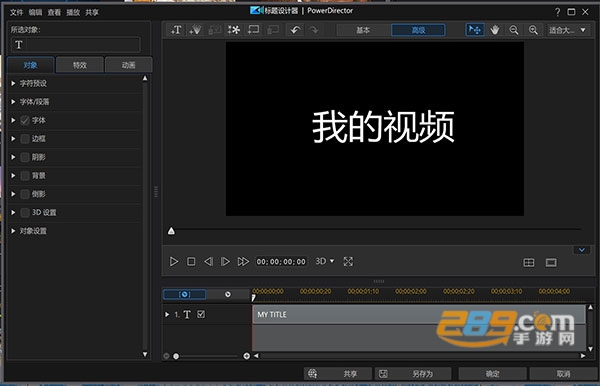Click the insert background frame icon
The height and width of the screenshot is (386, 600).
coord(253,30)
